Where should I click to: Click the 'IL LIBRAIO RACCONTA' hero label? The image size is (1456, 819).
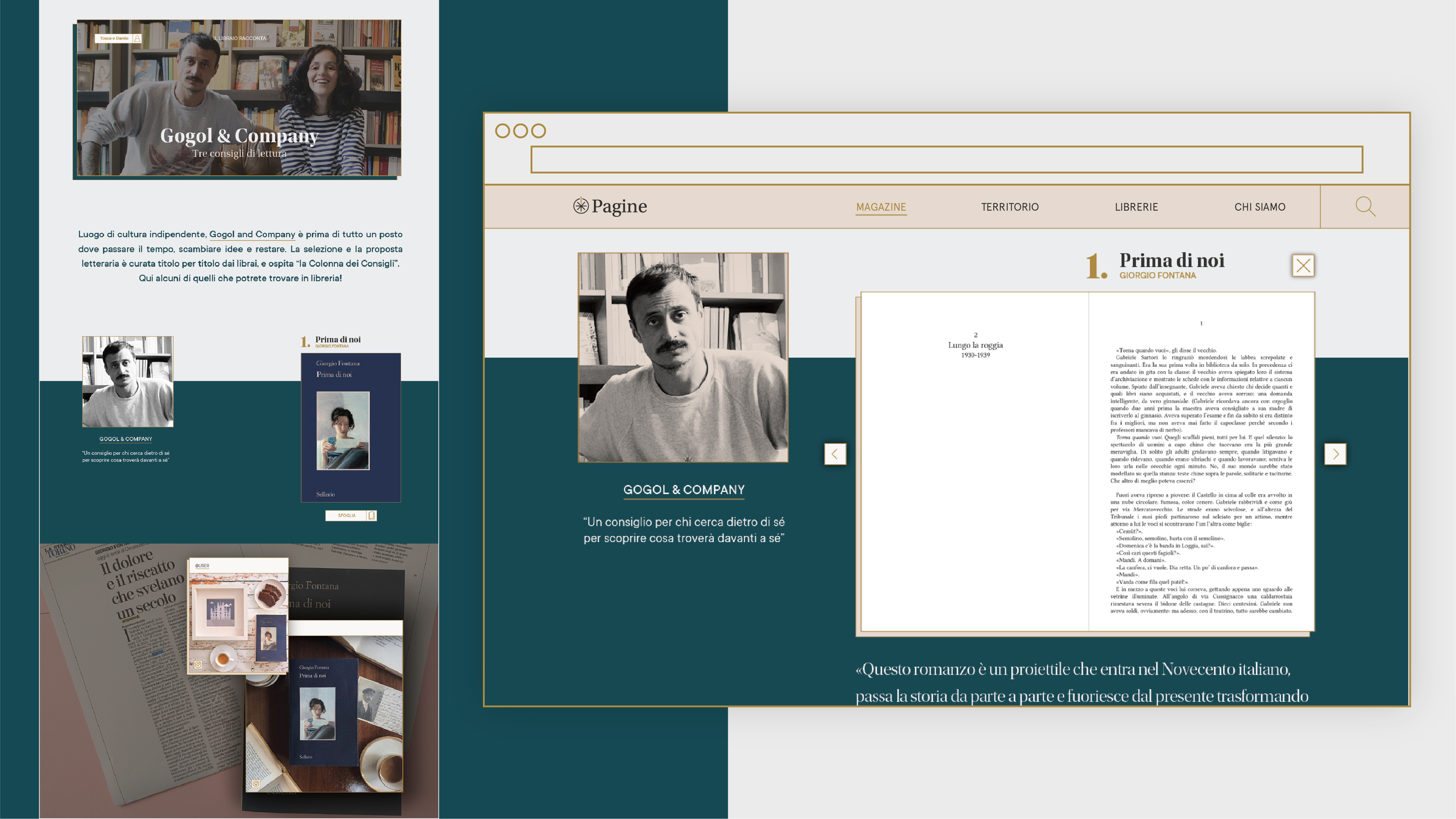(240, 39)
